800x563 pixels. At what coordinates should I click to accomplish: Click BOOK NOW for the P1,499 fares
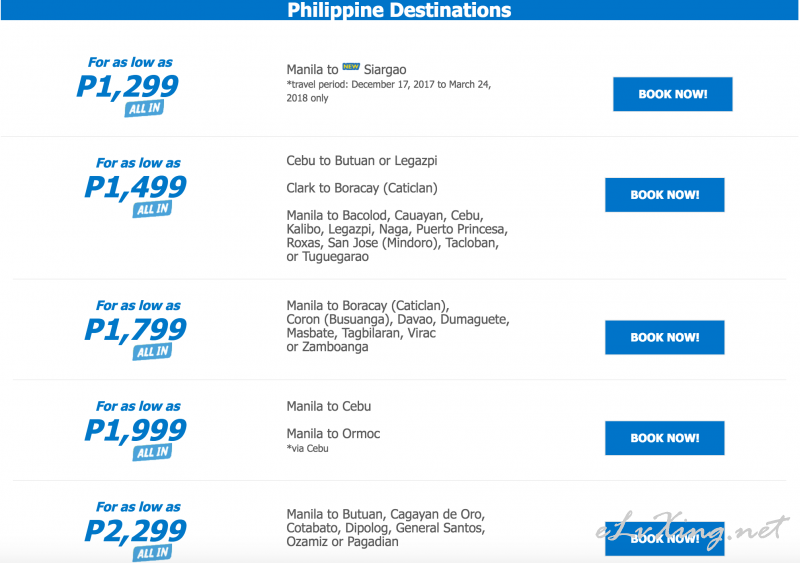point(664,194)
